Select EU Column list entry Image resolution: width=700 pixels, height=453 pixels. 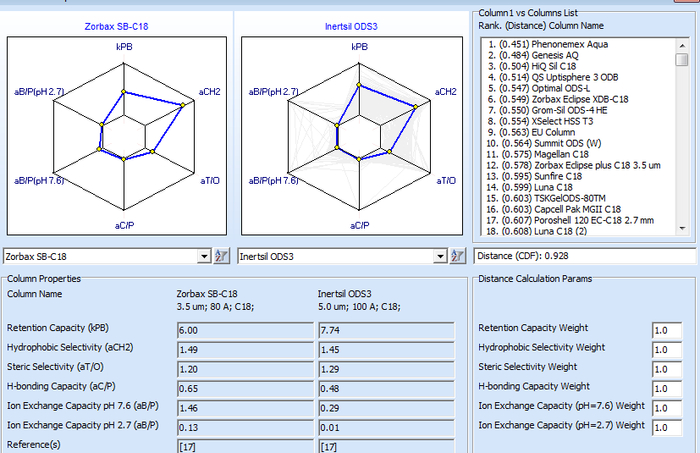point(531,132)
